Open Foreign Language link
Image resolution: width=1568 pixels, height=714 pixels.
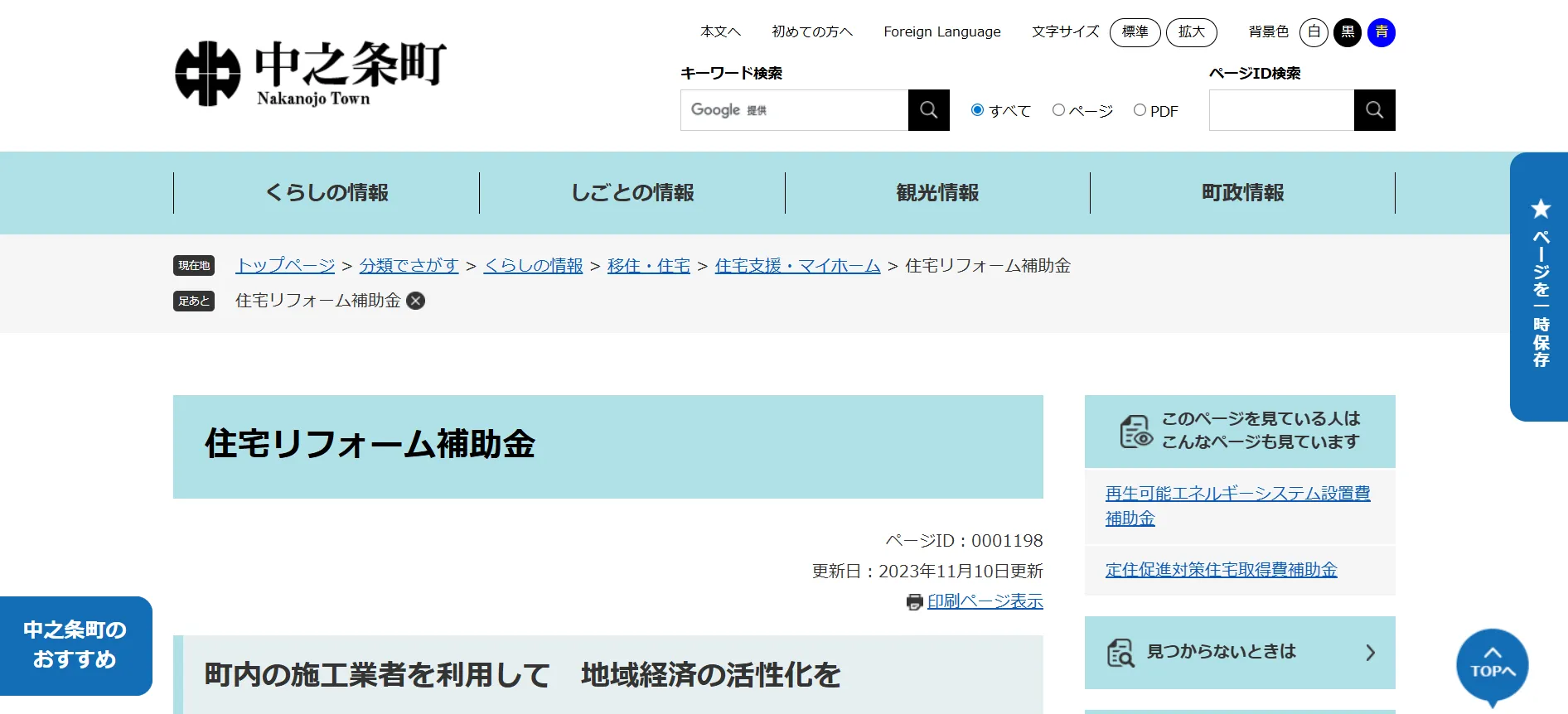[x=942, y=31]
